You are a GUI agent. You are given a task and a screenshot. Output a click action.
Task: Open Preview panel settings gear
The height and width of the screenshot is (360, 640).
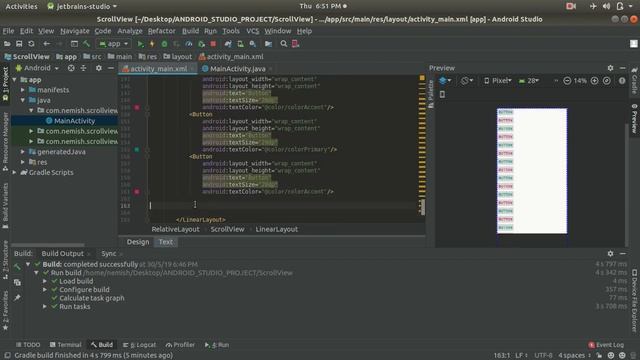pyautogui.click(x=610, y=68)
